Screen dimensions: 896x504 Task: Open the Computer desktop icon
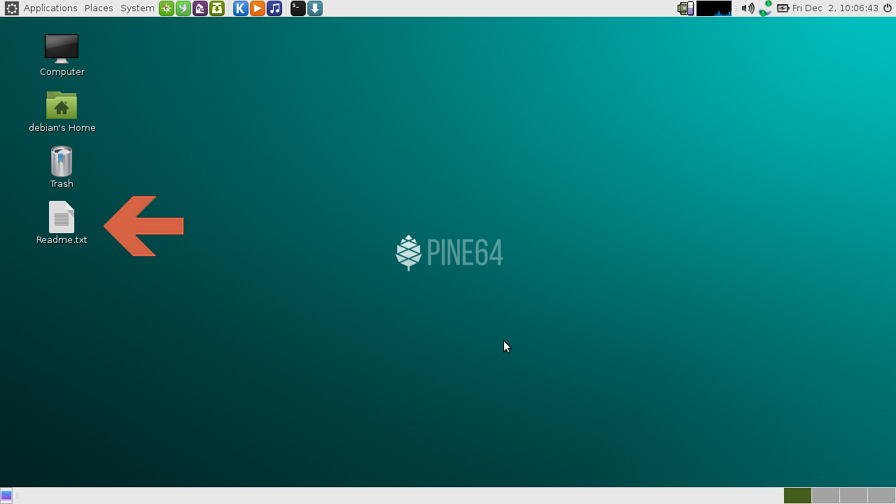click(x=62, y=49)
